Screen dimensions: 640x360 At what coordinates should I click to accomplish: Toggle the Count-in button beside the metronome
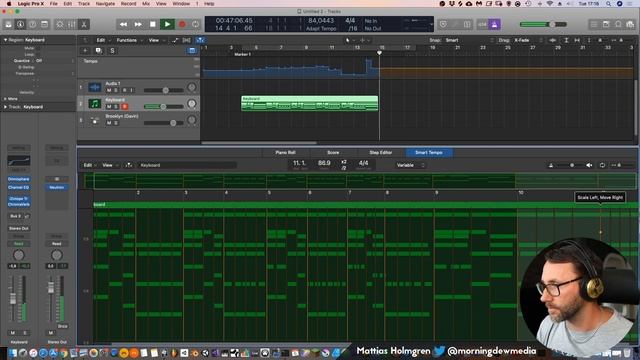(x=482, y=24)
